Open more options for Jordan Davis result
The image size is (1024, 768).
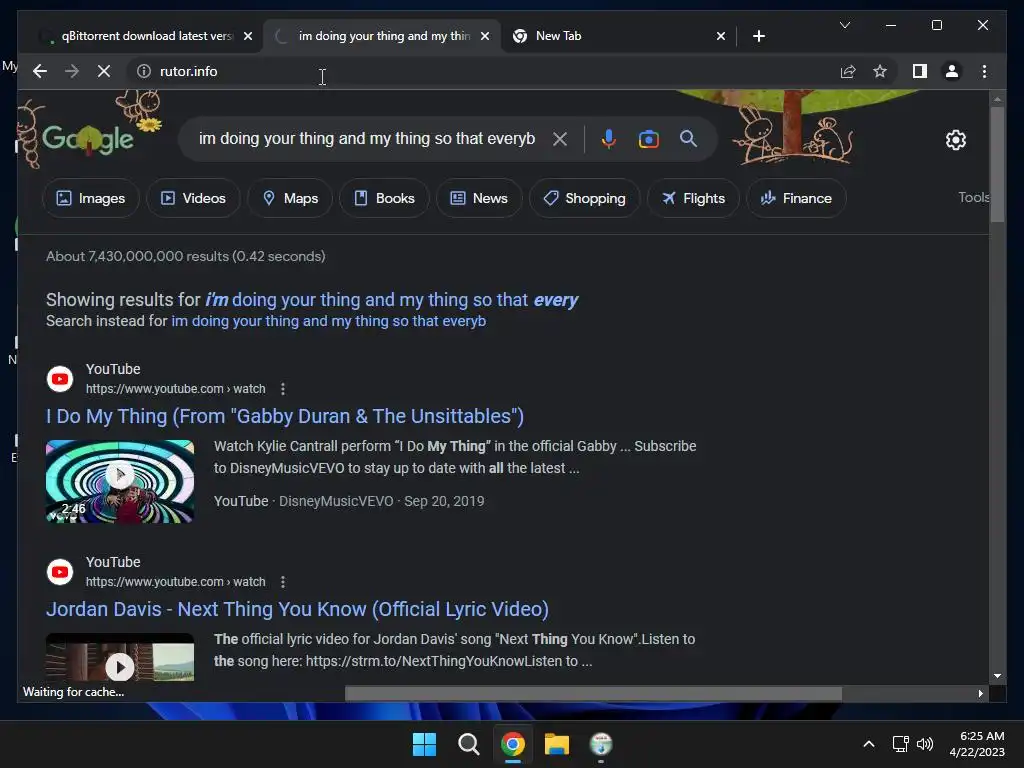(283, 582)
